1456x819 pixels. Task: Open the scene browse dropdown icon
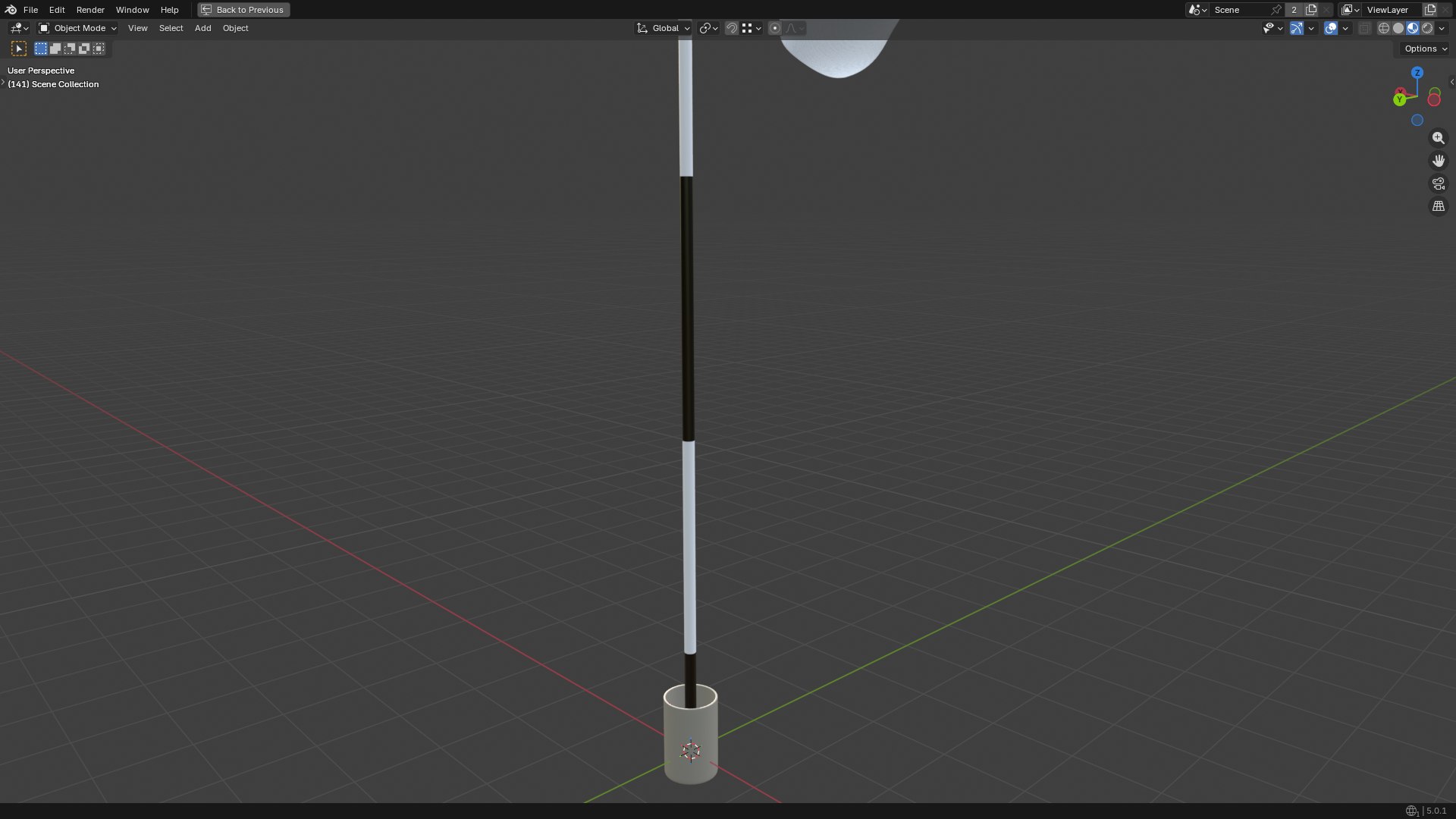pyautogui.click(x=1197, y=10)
